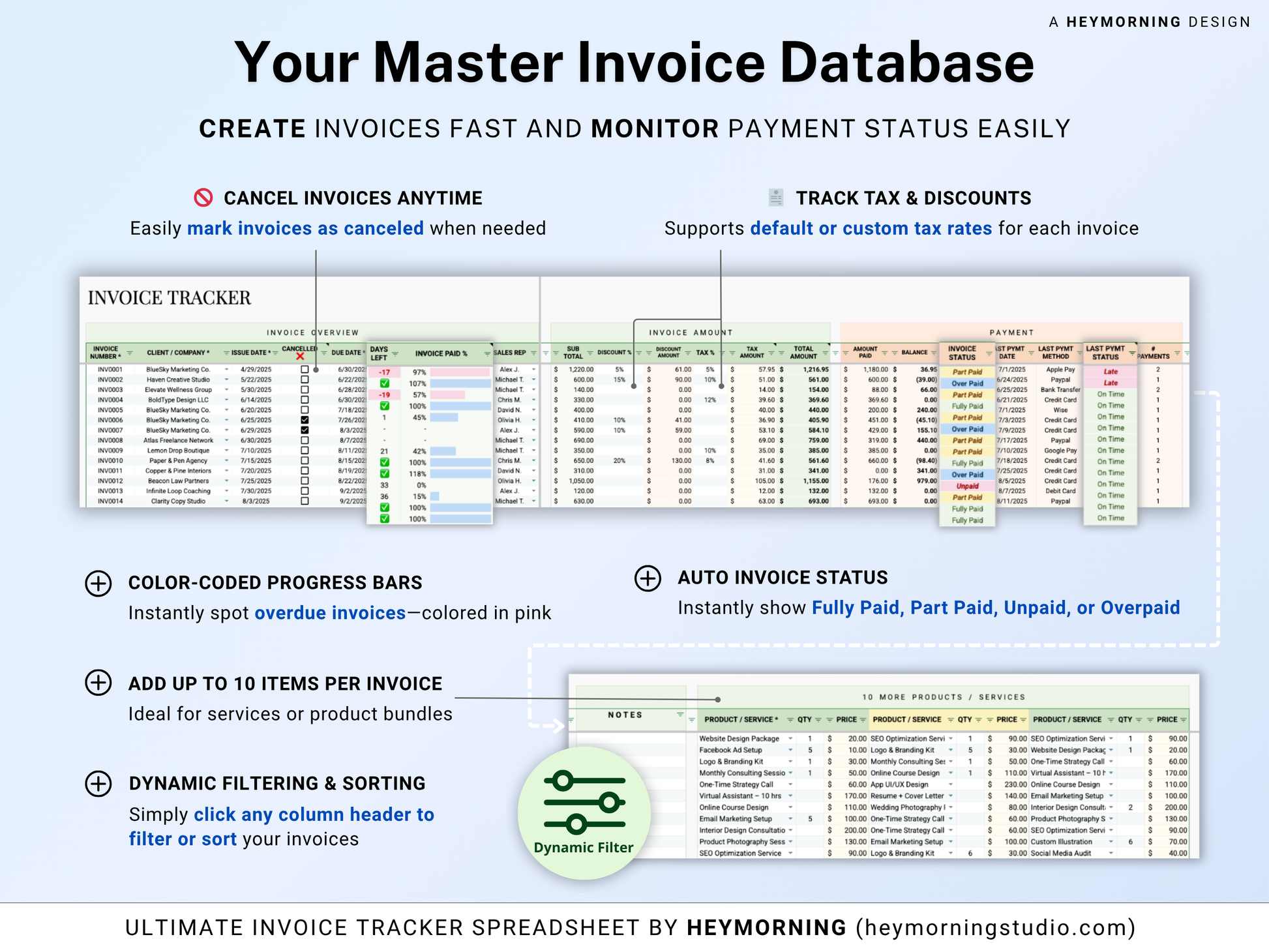Click the Invoice Number column filter icon

(130, 353)
